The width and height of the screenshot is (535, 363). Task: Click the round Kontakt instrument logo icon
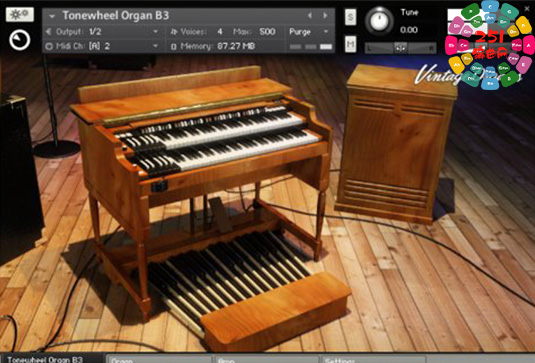click(19, 40)
